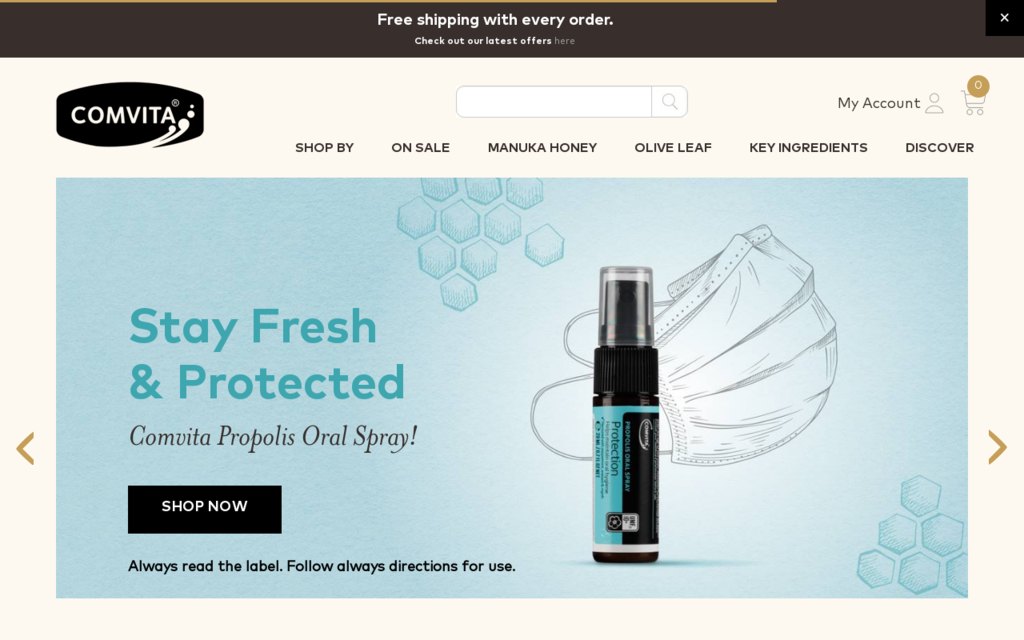
Task: Follow the latest offers 'here' link
Action: 564,41
